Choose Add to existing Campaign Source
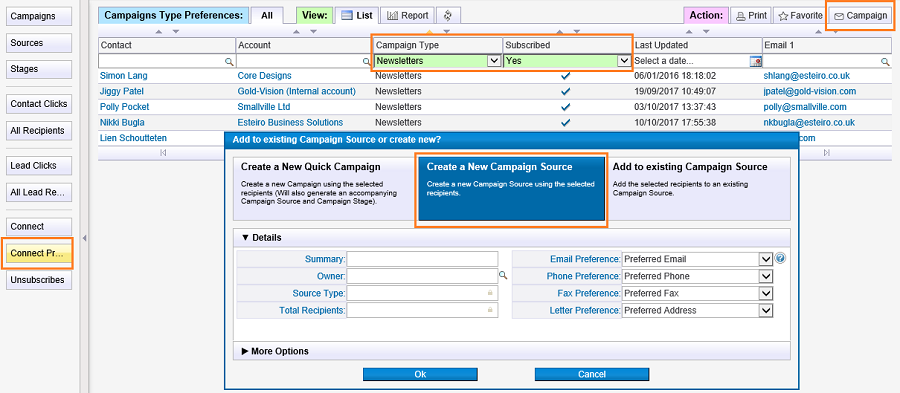The image size is (900, 393). (698, 189)
